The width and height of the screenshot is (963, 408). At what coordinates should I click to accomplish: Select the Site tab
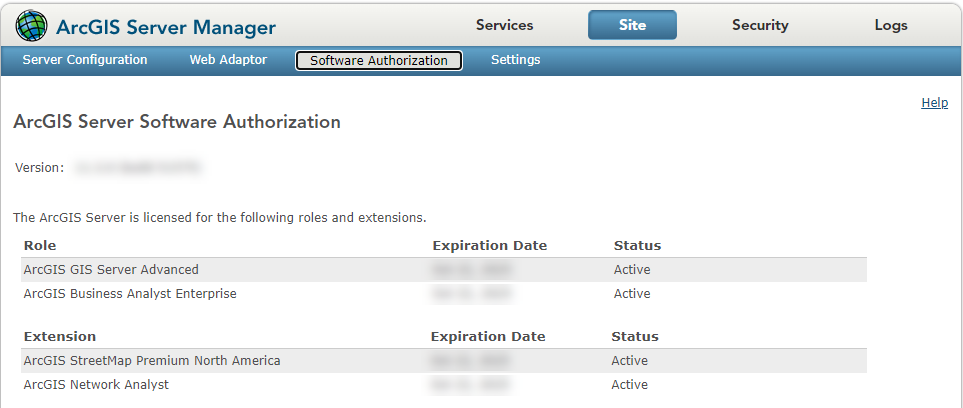click(x=633, y=25)
